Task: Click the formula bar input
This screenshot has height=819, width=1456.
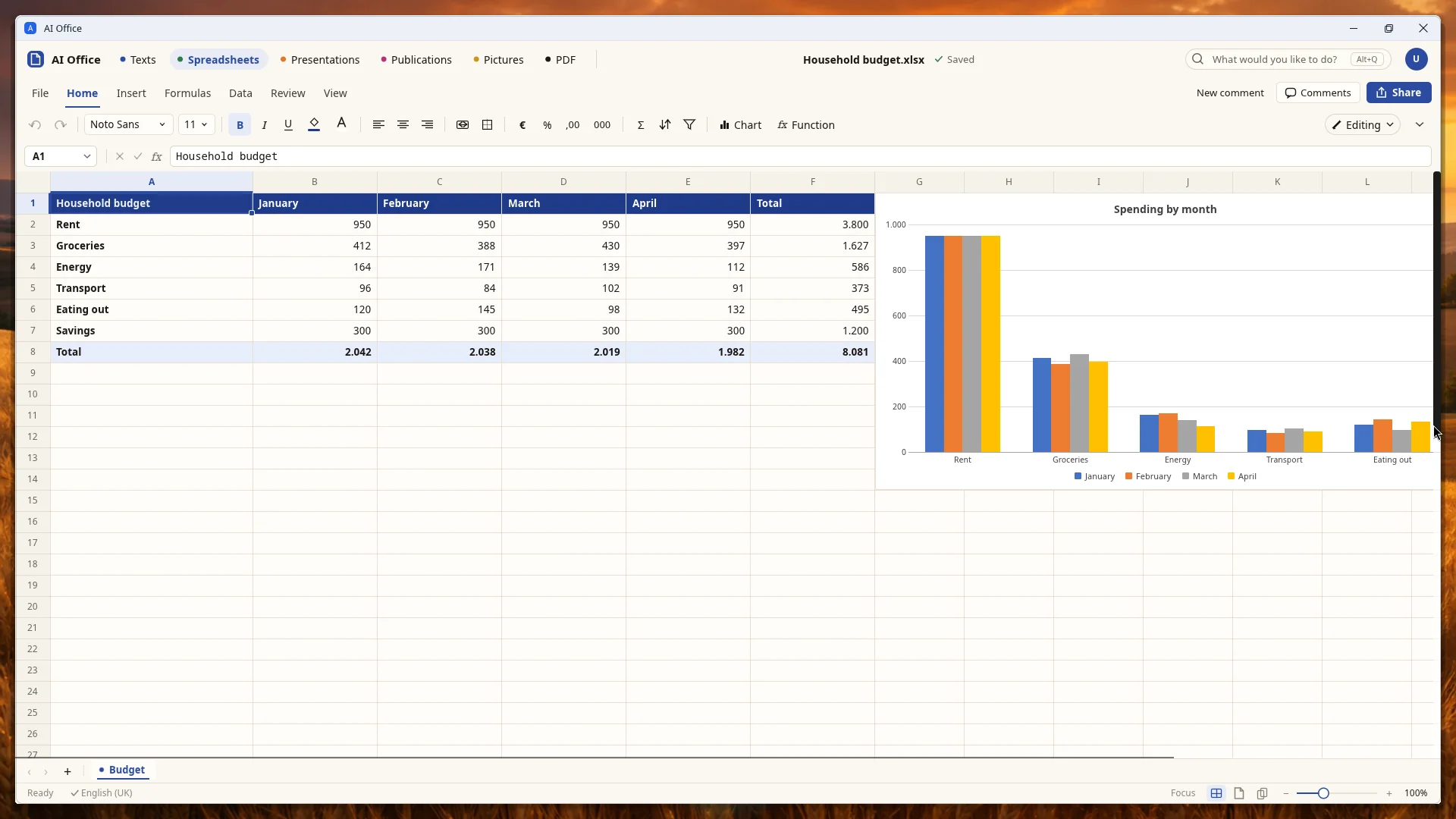Action: (800, 156)
